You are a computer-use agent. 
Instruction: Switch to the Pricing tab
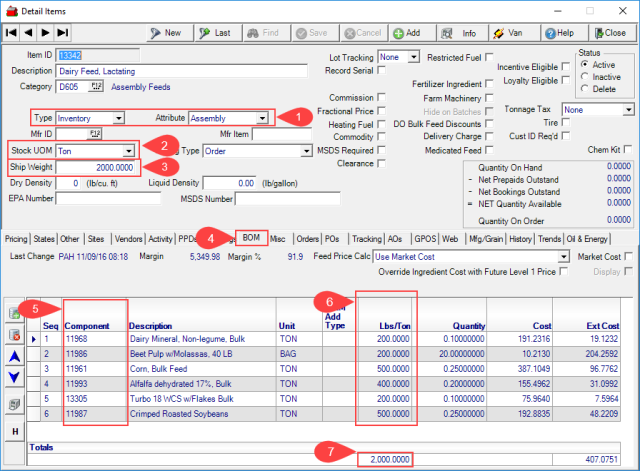tap(16, 239)
